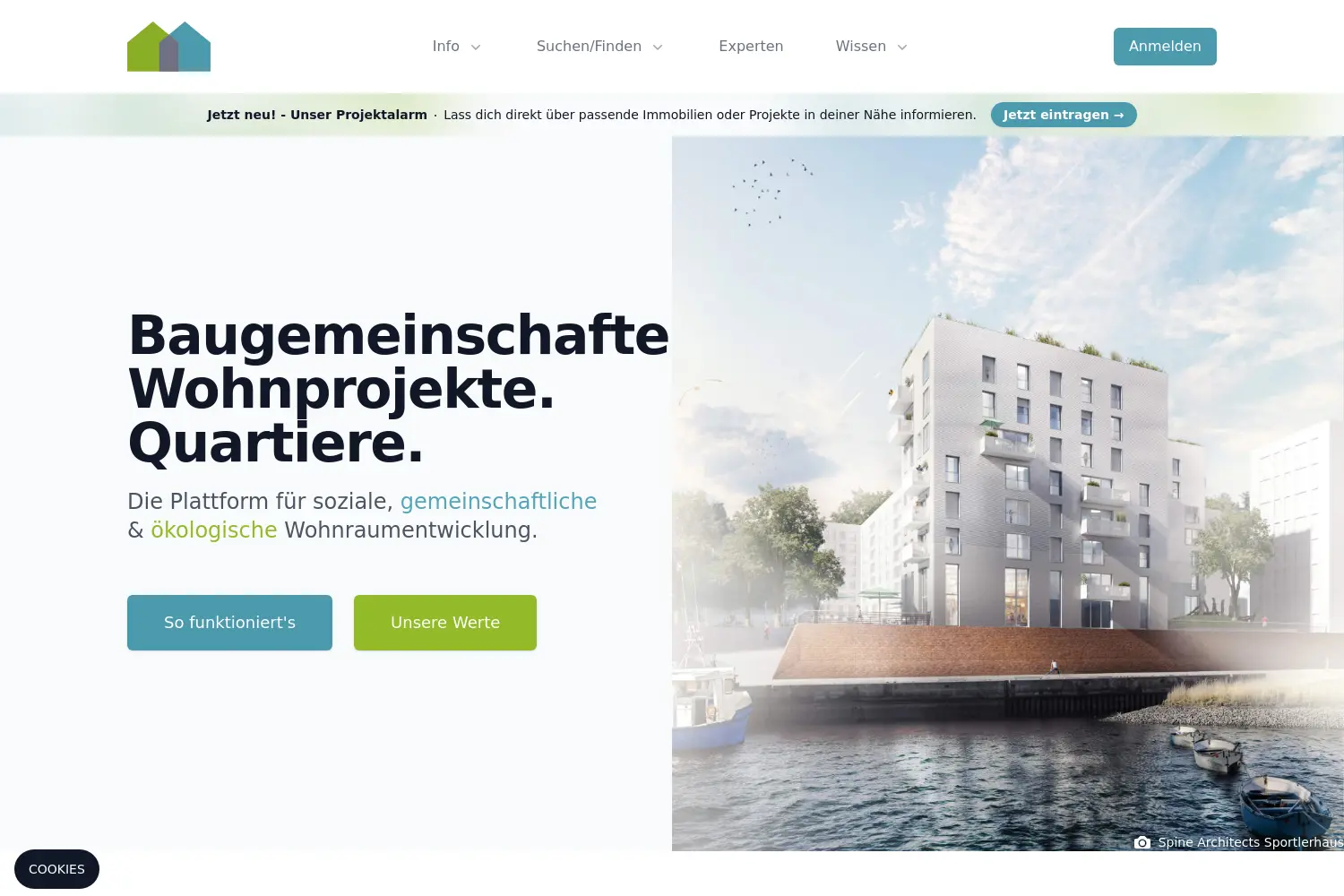Click the So funktioniert's button
Viewport: 1344px width, 896px height.
tap(229, 623)
